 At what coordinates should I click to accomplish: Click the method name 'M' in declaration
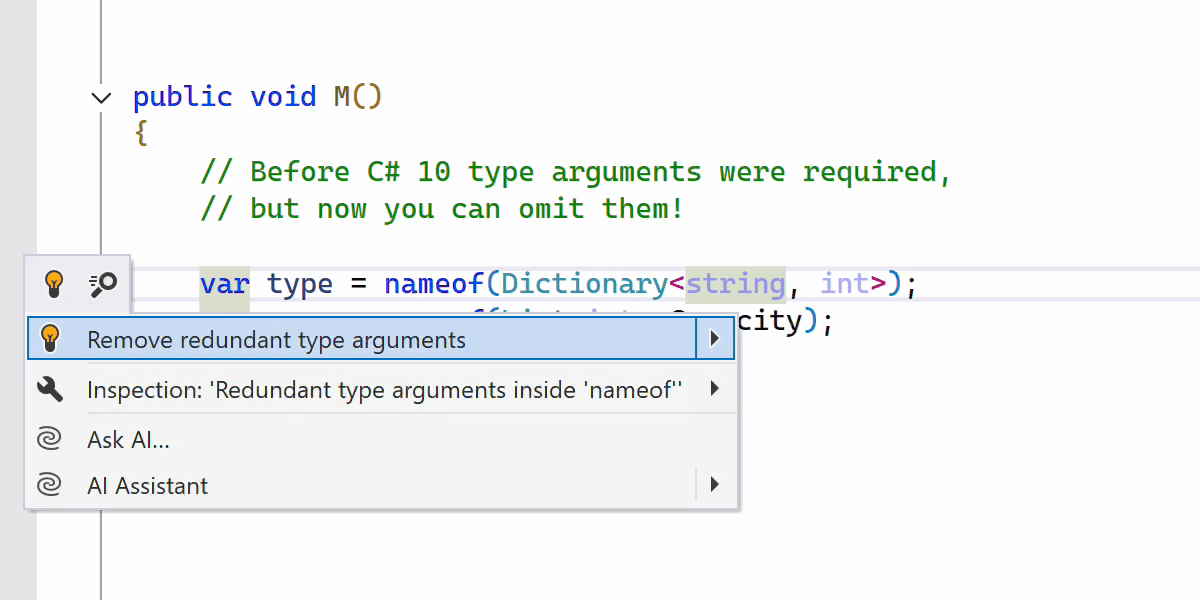[x=341, y=97]
